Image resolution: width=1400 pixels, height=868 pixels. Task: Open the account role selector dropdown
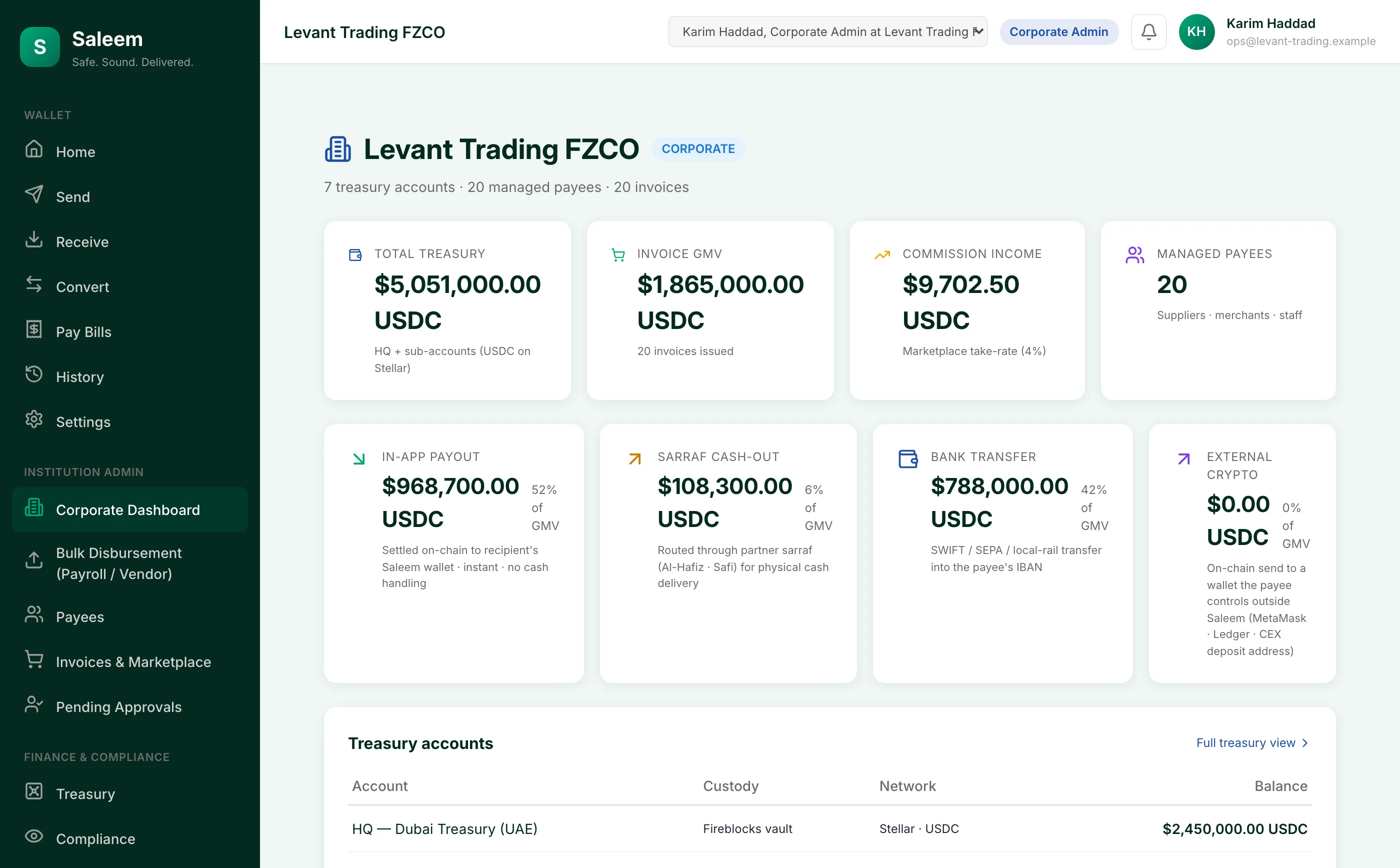point(827,31)
